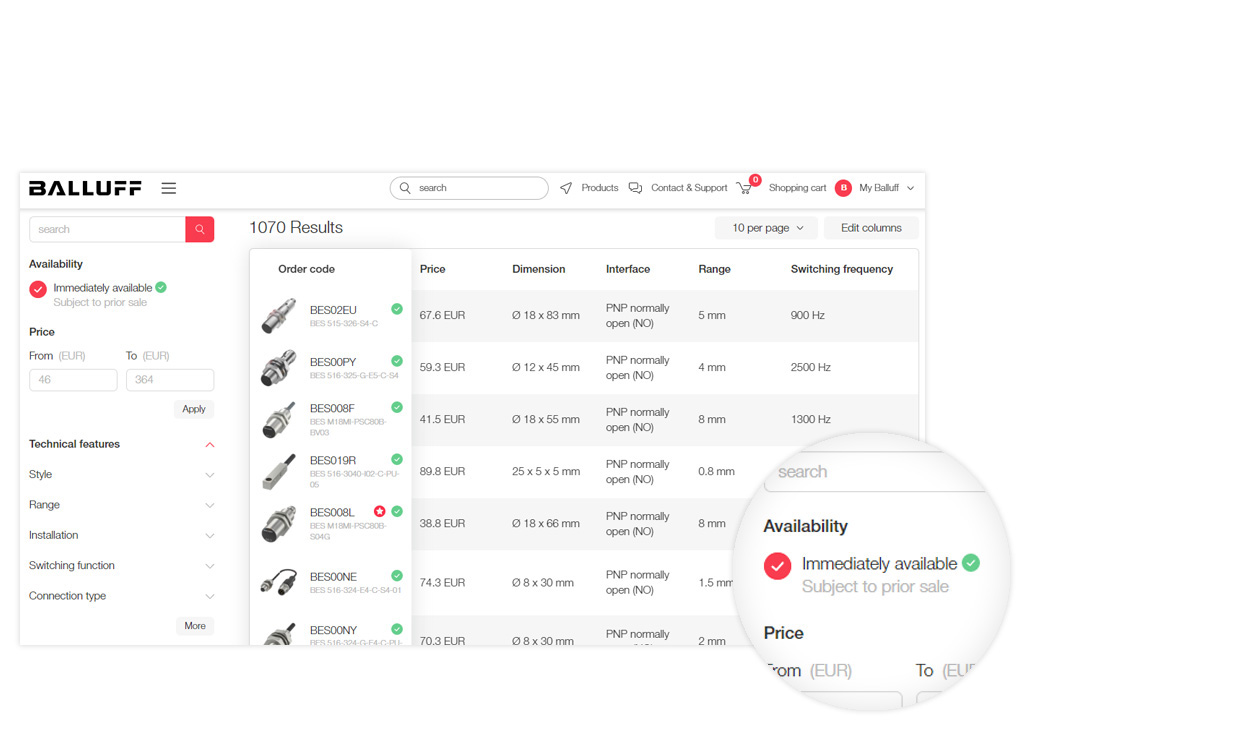Open the 10 per page dropdown
Image resolution: width=1247 pixels, height=750 pixels.
click(x=766, y=228)
